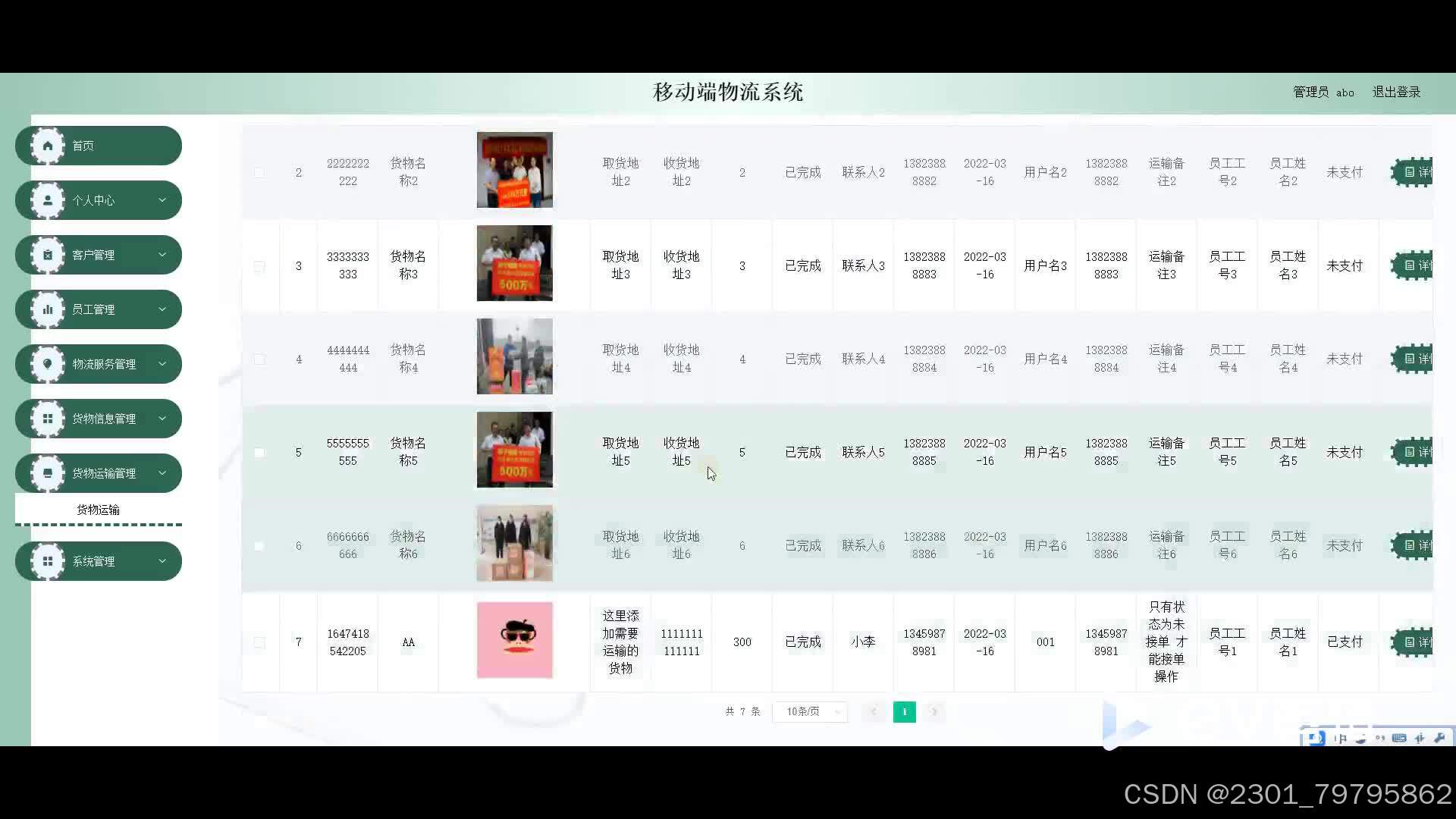Click the 货物运输管理 sidebar icon
Image resolution: width=1456 pixels, height=819 pixels.
(48, 473)
